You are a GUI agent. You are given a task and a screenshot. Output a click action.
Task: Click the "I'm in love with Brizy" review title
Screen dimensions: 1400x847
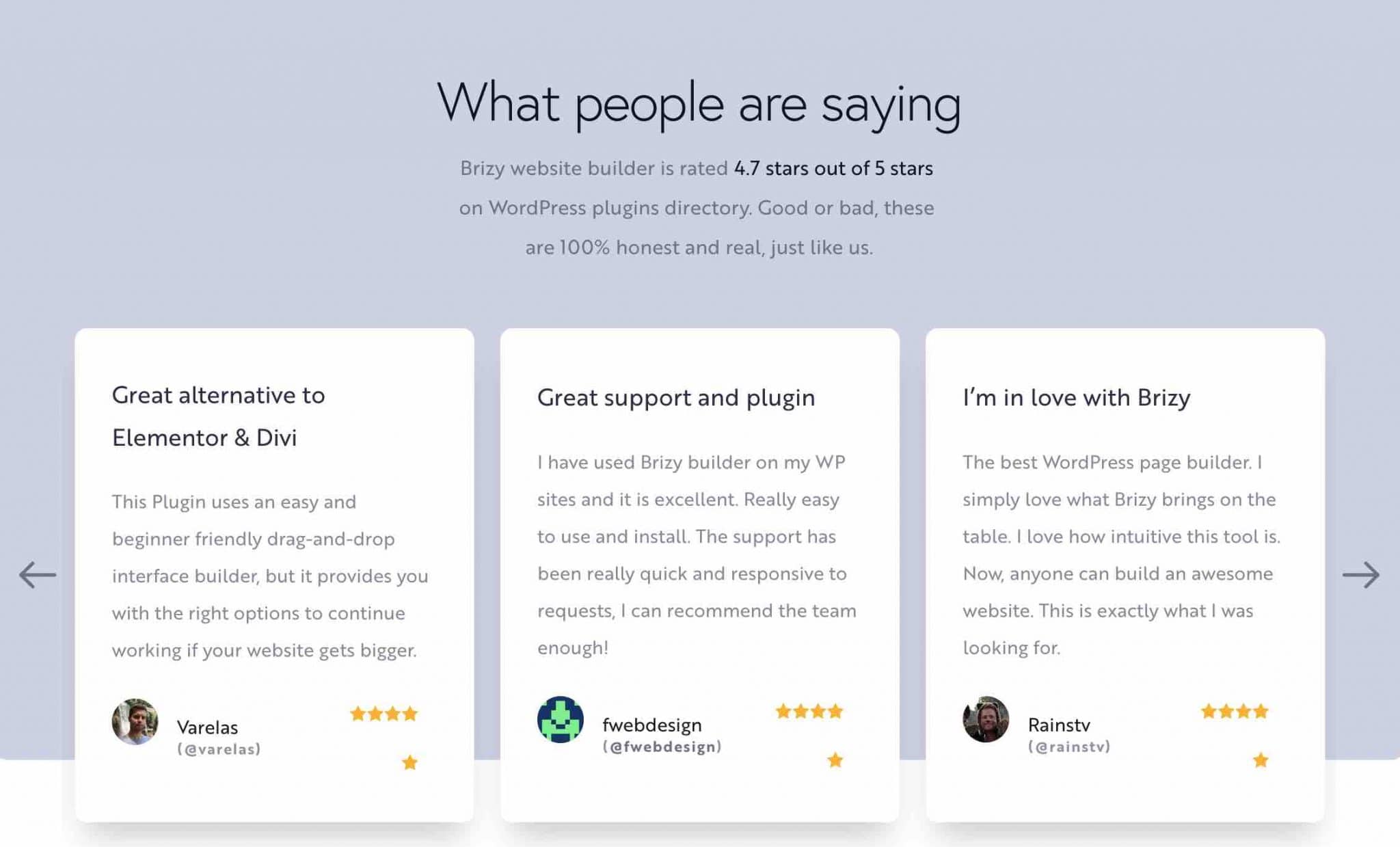(1076, 398)
